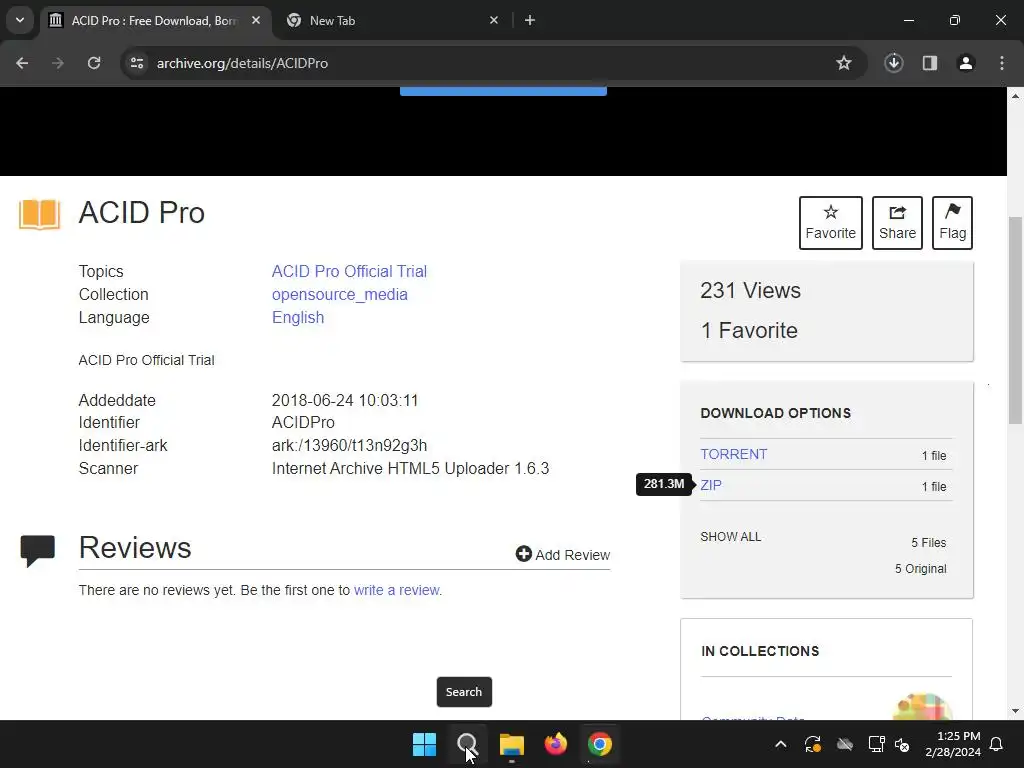Show hidden system tray icons
Image resolution: width=1024 pixels, height=768 pixels.
click(x=780, y=744)
